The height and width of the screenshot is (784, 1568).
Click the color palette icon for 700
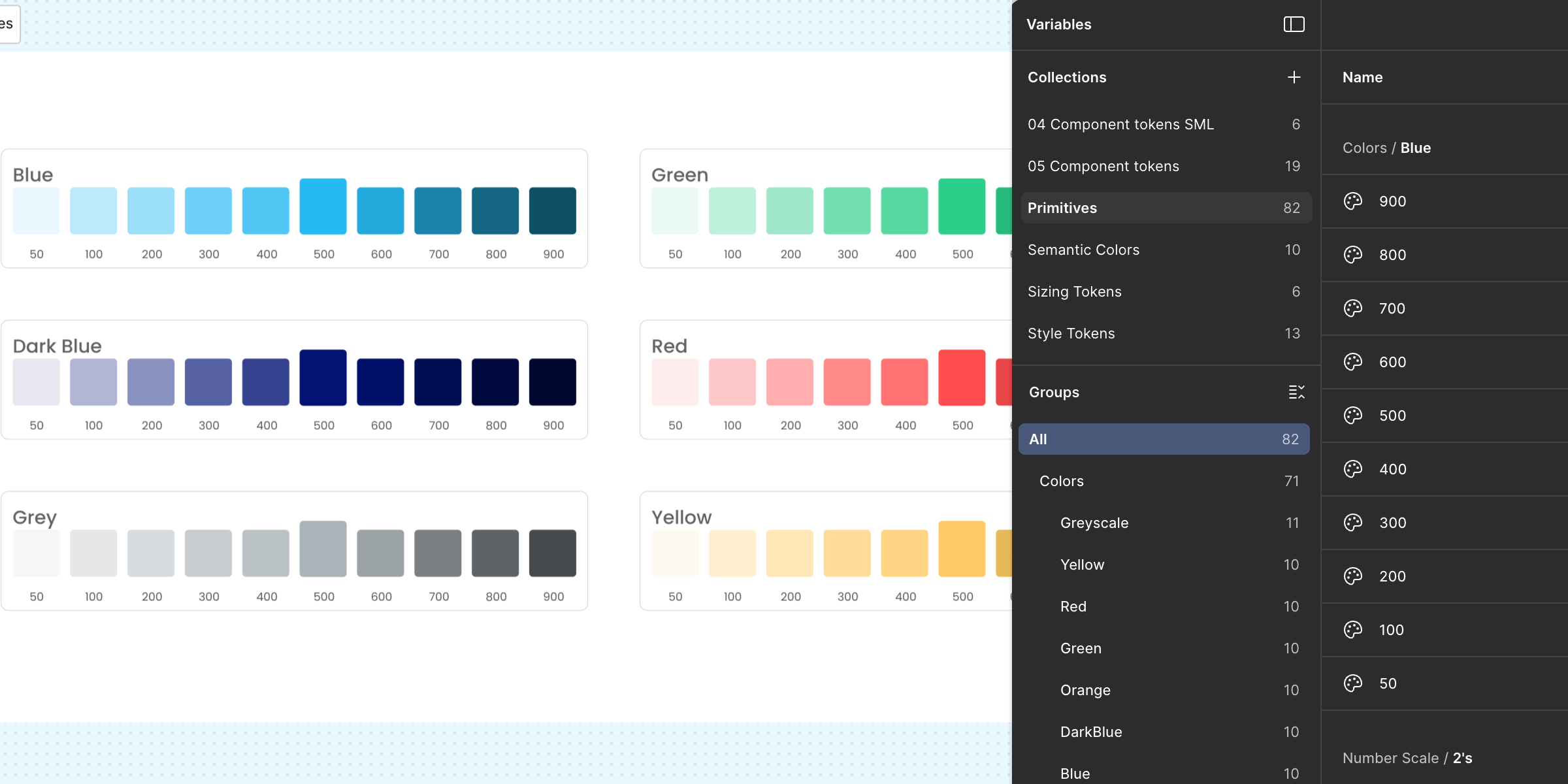(1353, 308)
